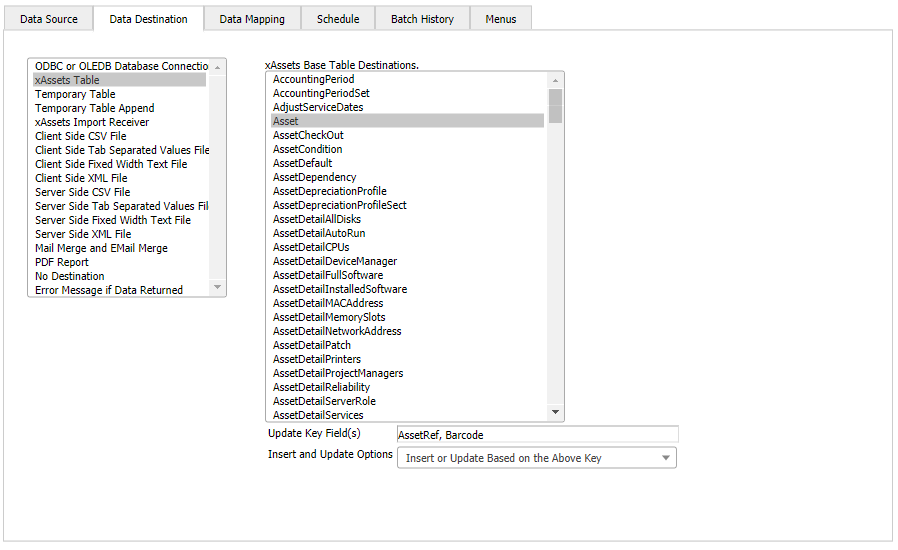898x550 pixels.
Task: Select Mail Merge and EMail Merge
Action: click(120, 249)
